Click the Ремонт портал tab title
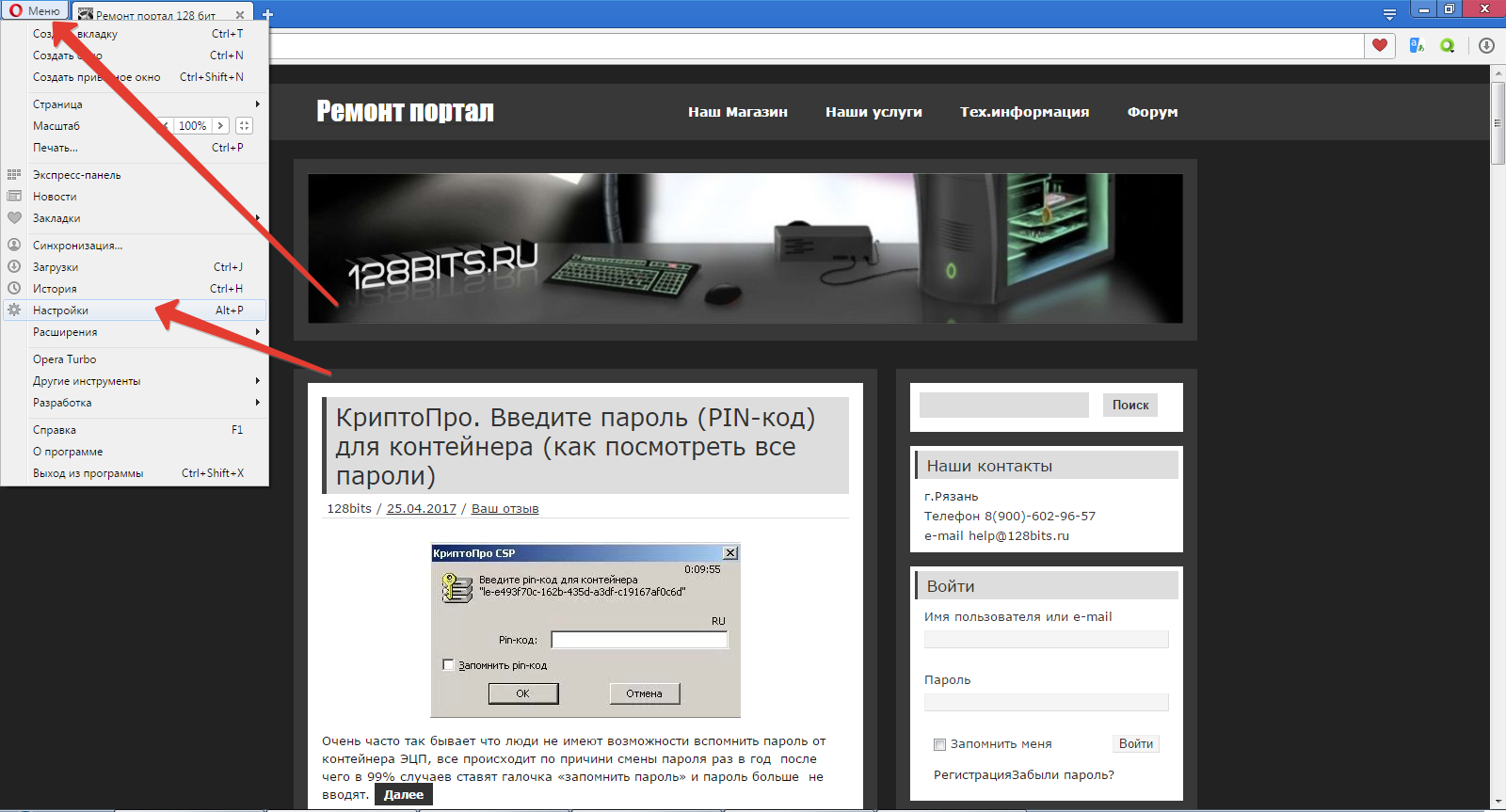The height and width of the screenshot is (812, 1506). point(156,15)
